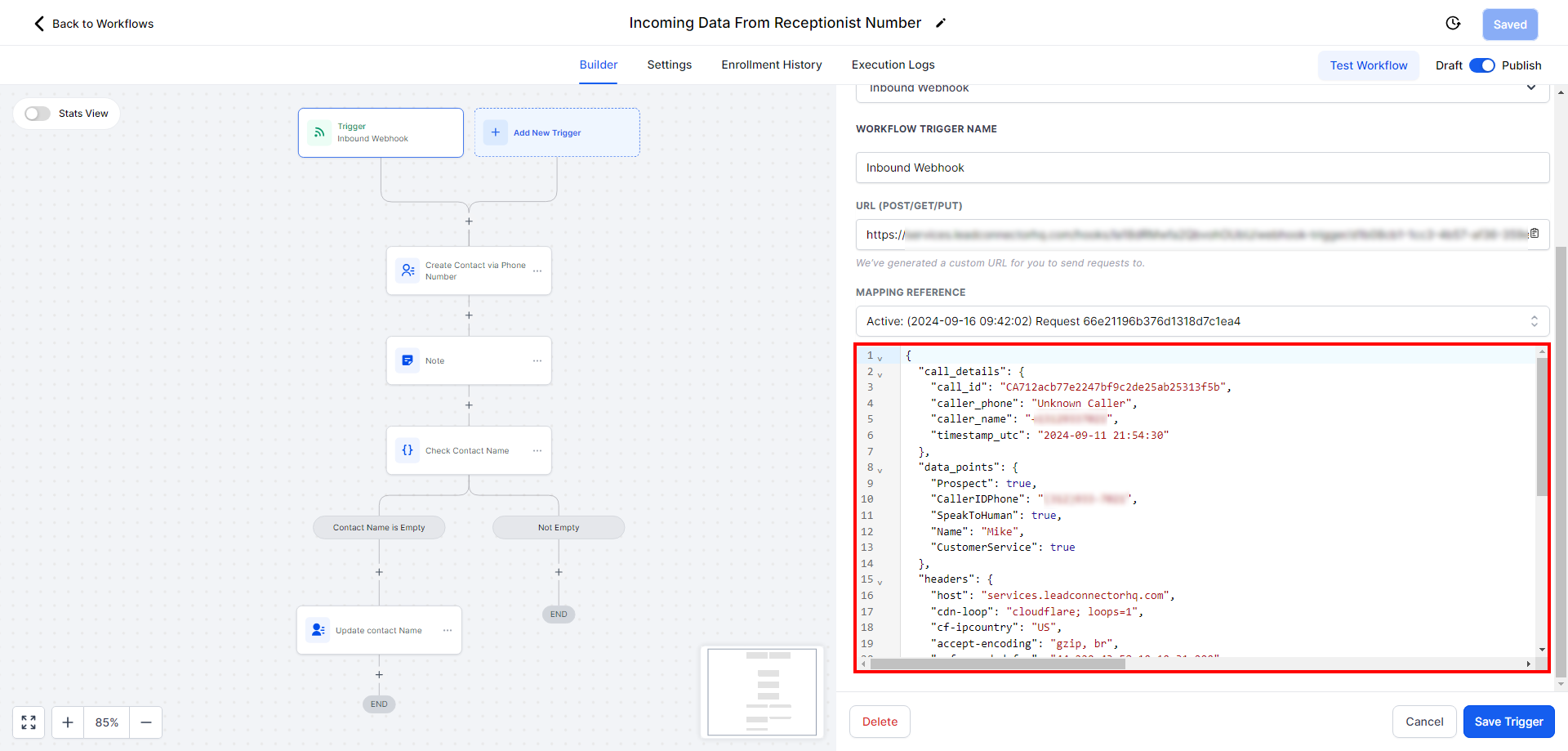Select the Create Contact via Phone Number action
Viewport: 1568px width, 751px height.
click(x=469, y=270)
